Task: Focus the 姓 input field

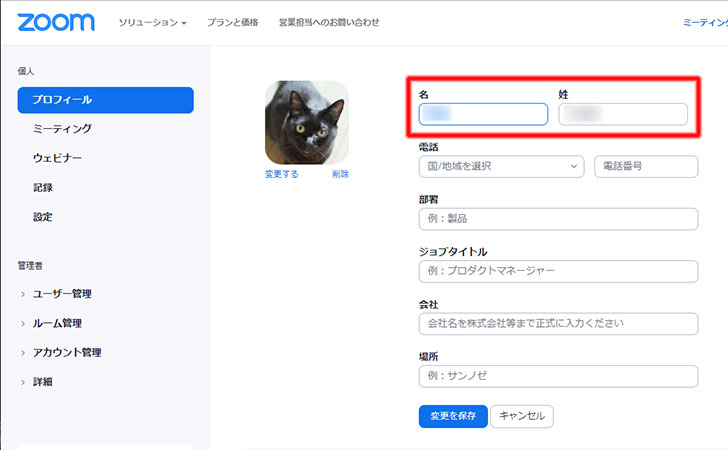Action: point(623,114)
